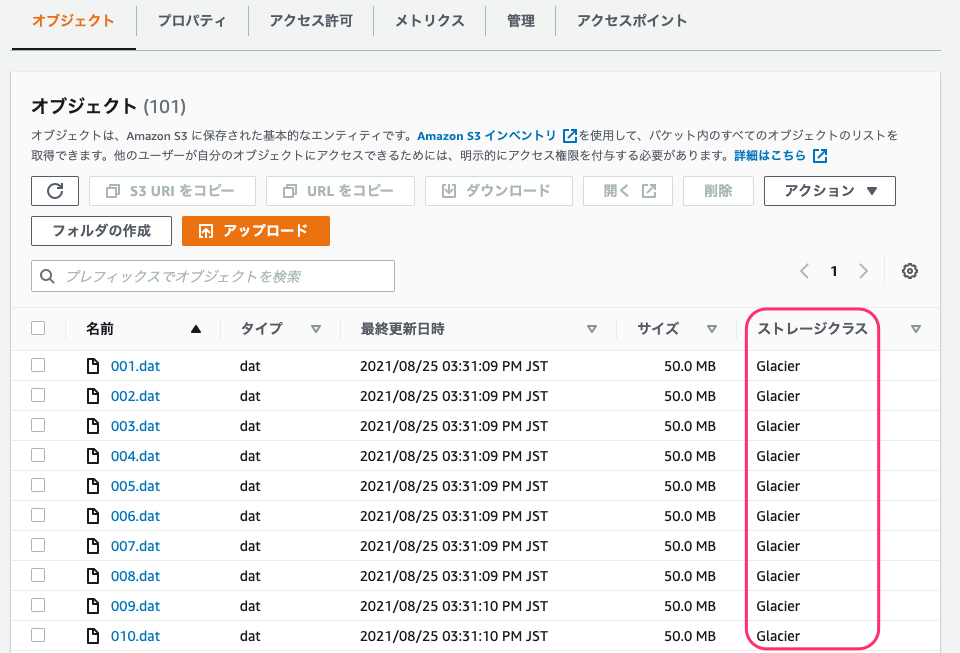This screenshot has width=960, height=653.
Task: Click the refresh objects icon button
Action: pyautogui.click(x=55, y=191)
